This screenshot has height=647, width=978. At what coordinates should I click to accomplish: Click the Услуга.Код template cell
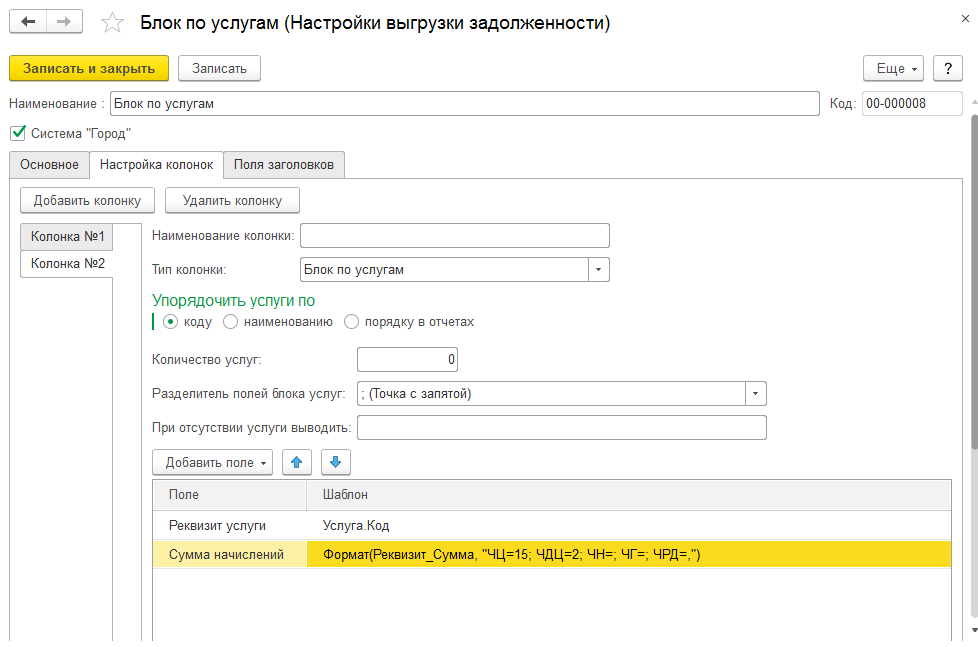pos(629,525)
